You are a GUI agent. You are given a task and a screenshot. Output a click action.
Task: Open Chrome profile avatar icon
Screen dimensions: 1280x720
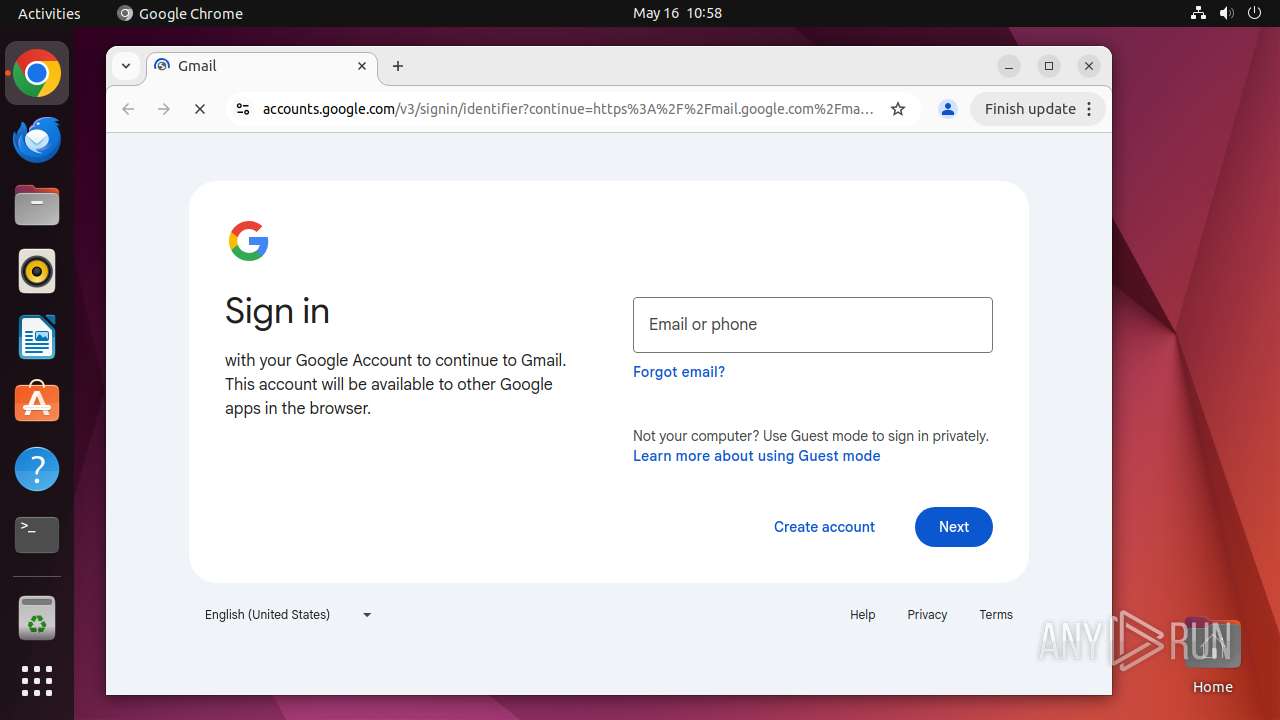click(x=948, y=109)
